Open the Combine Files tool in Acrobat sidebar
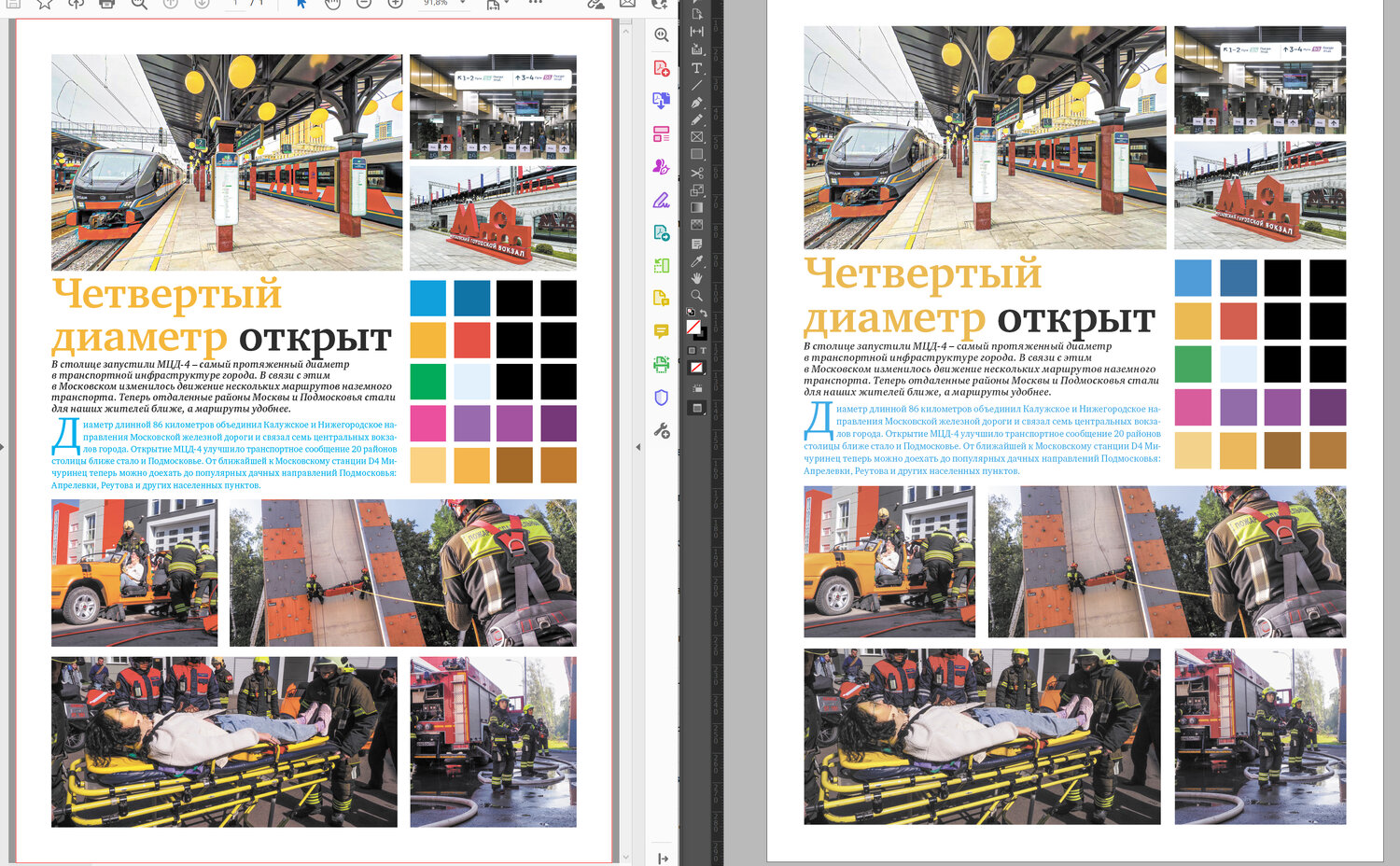 [x=661, y=101]
